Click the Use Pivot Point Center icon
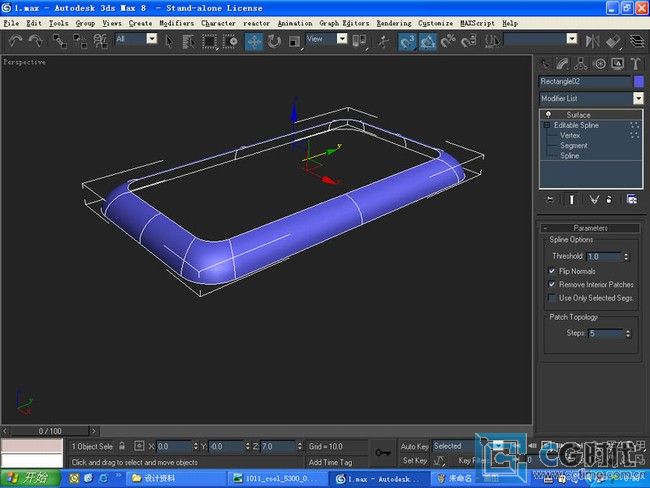650x488 pixels. tap(359, 41)
